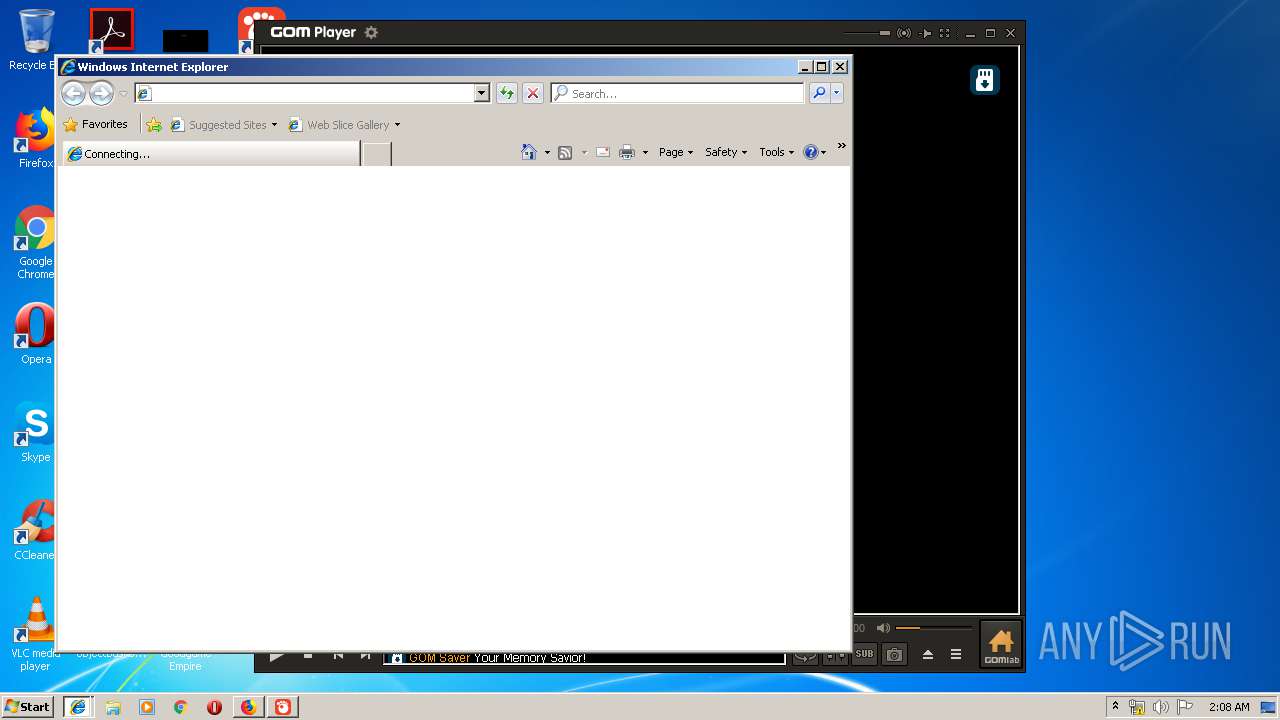Viewport: 1280px width, 720px height.
Task: Open Windows Explorer from the taskbar
Action: point(113,707)
